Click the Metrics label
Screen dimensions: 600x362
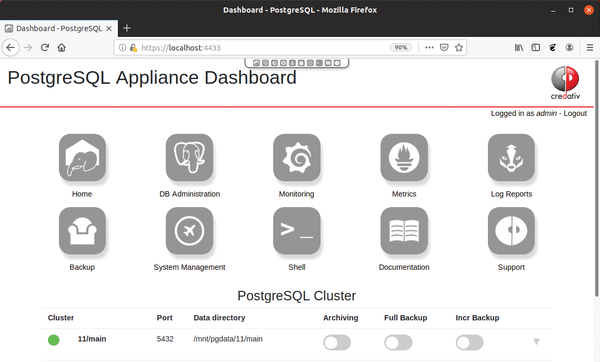pyautogui.click(x=404, y=194)
